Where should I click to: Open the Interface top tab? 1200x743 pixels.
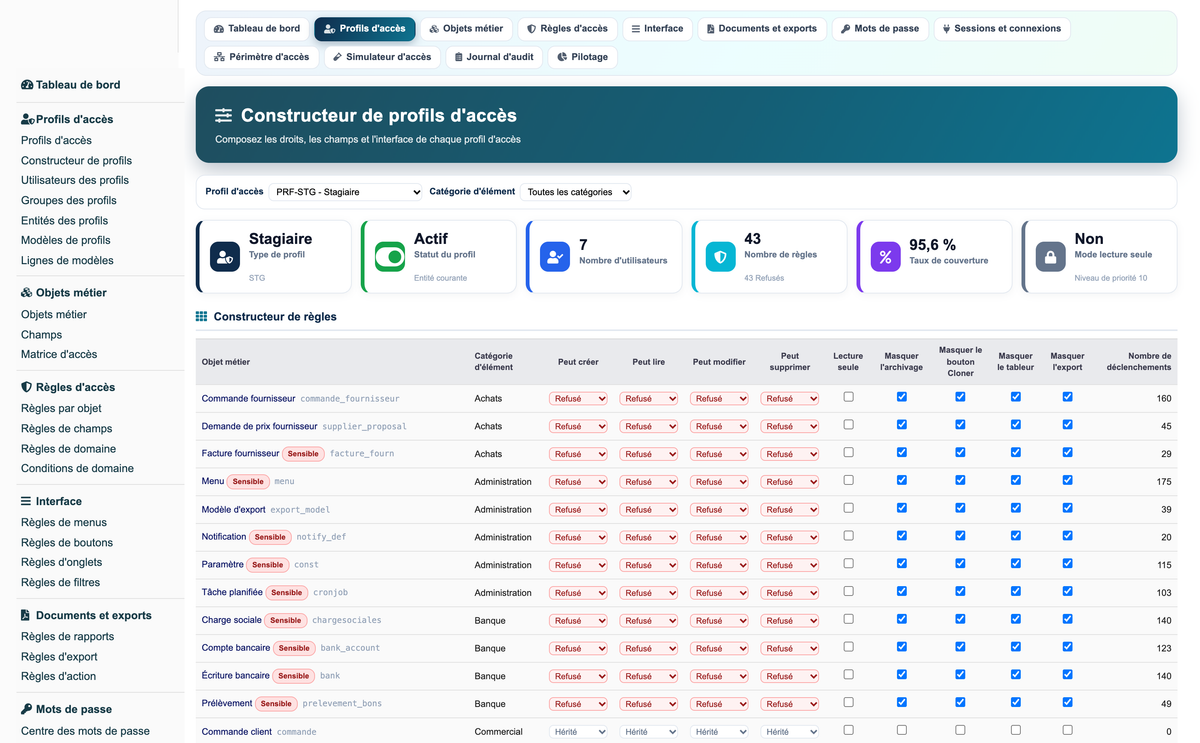coord(657,29)
